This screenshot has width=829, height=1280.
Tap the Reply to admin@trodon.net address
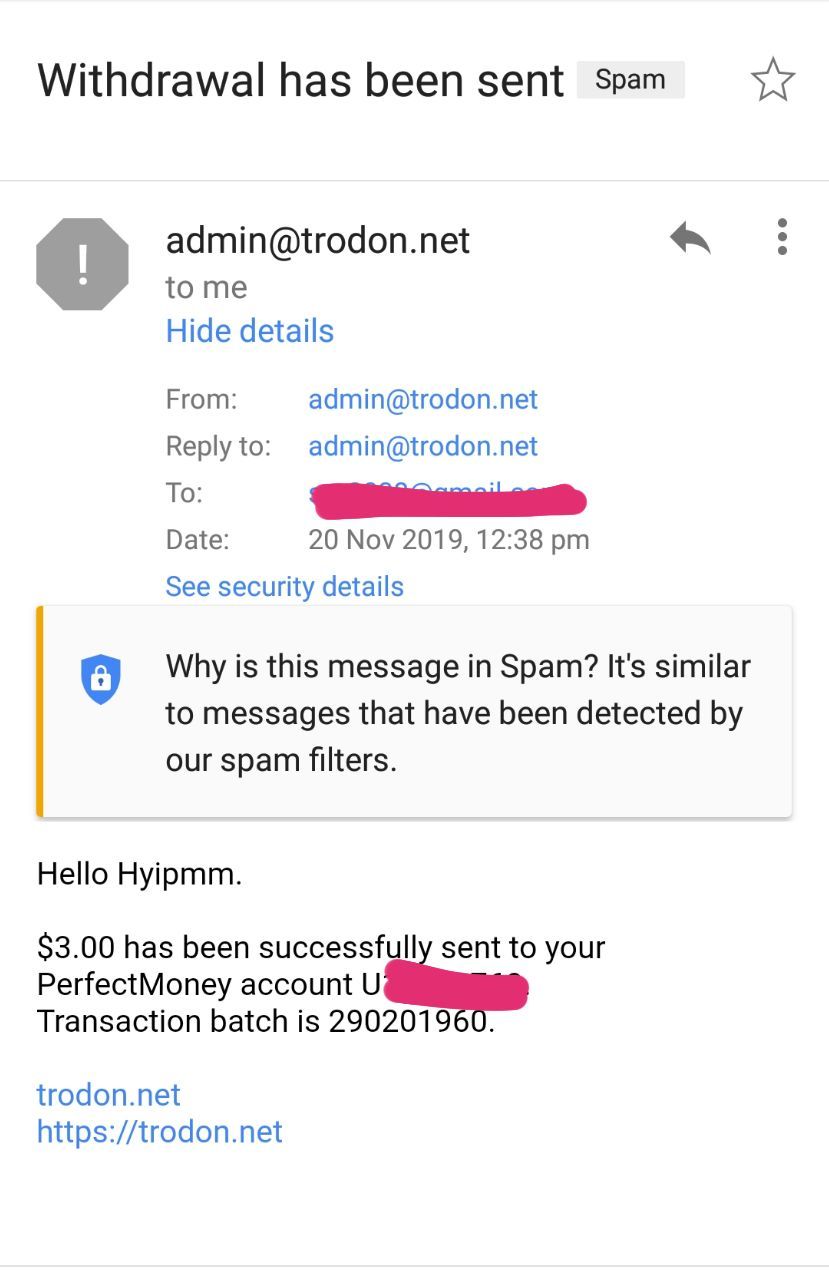[x=422, y=446]
